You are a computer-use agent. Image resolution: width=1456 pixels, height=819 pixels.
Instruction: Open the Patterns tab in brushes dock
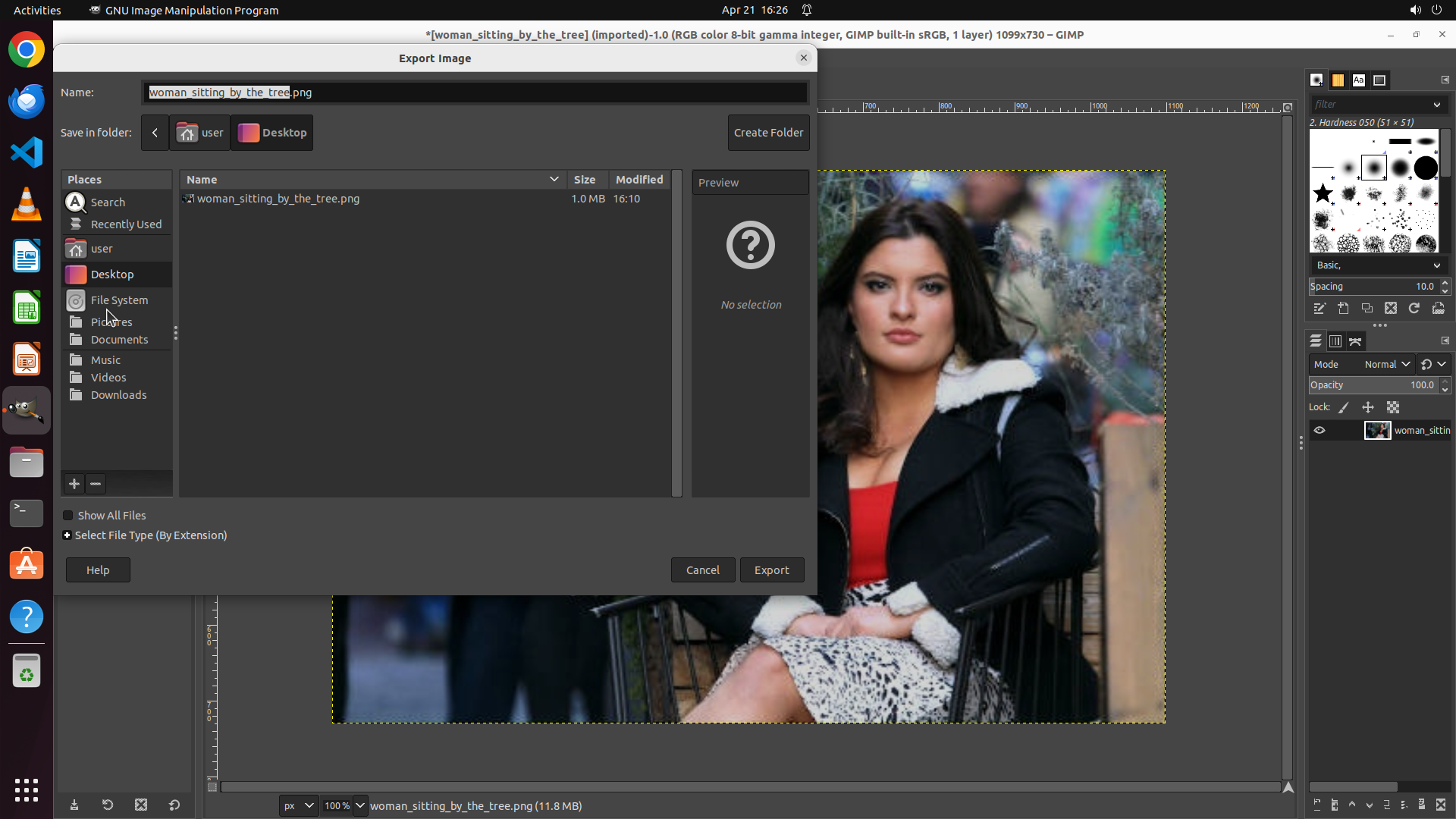pos(1338,80)
